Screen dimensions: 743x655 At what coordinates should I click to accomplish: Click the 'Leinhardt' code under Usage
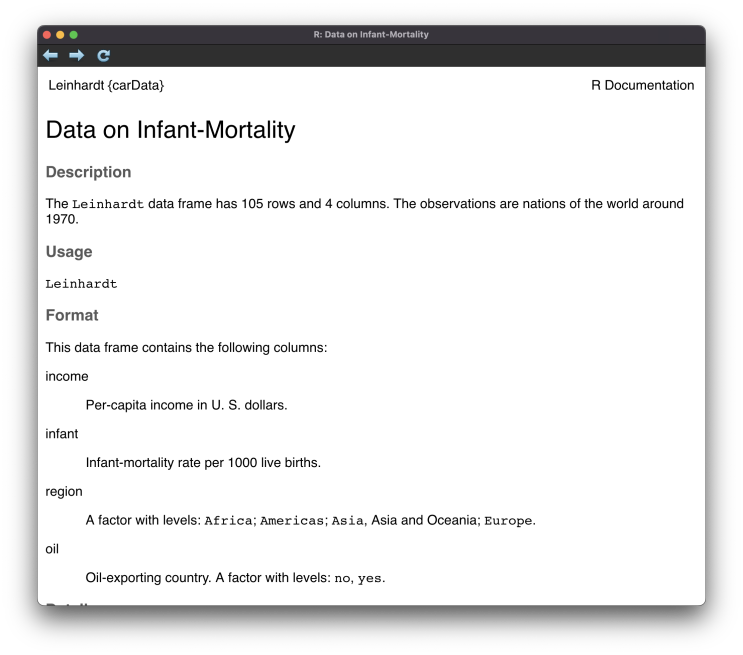(81, 284)
